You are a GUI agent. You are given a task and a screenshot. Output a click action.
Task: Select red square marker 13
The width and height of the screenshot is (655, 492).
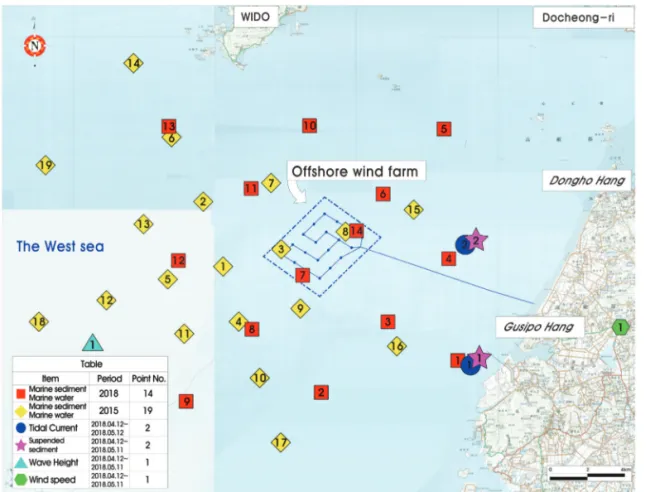click(169, 126)
